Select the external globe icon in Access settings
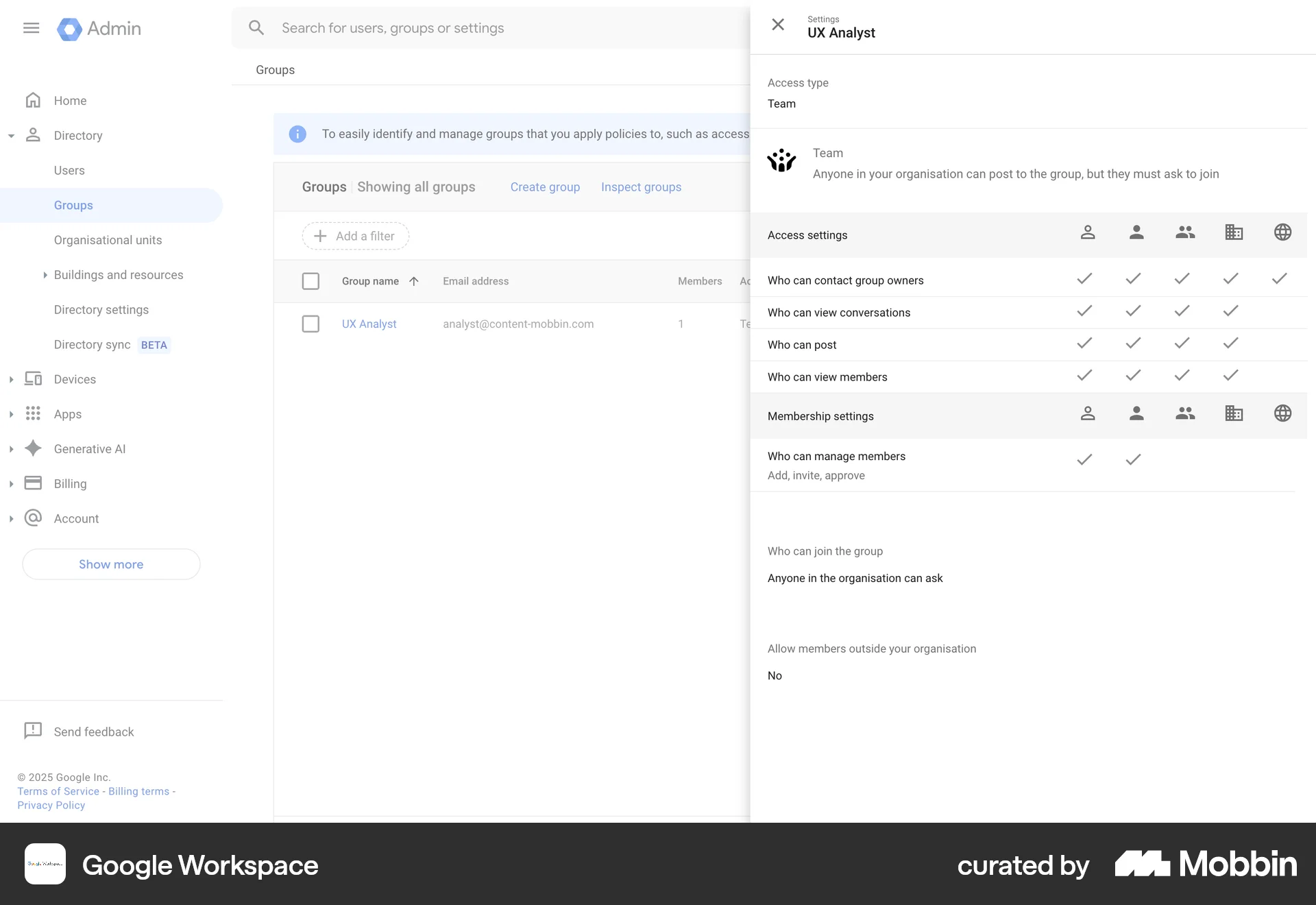The height and width of the screenshot is (905, 1316). tap(1282, 232)
